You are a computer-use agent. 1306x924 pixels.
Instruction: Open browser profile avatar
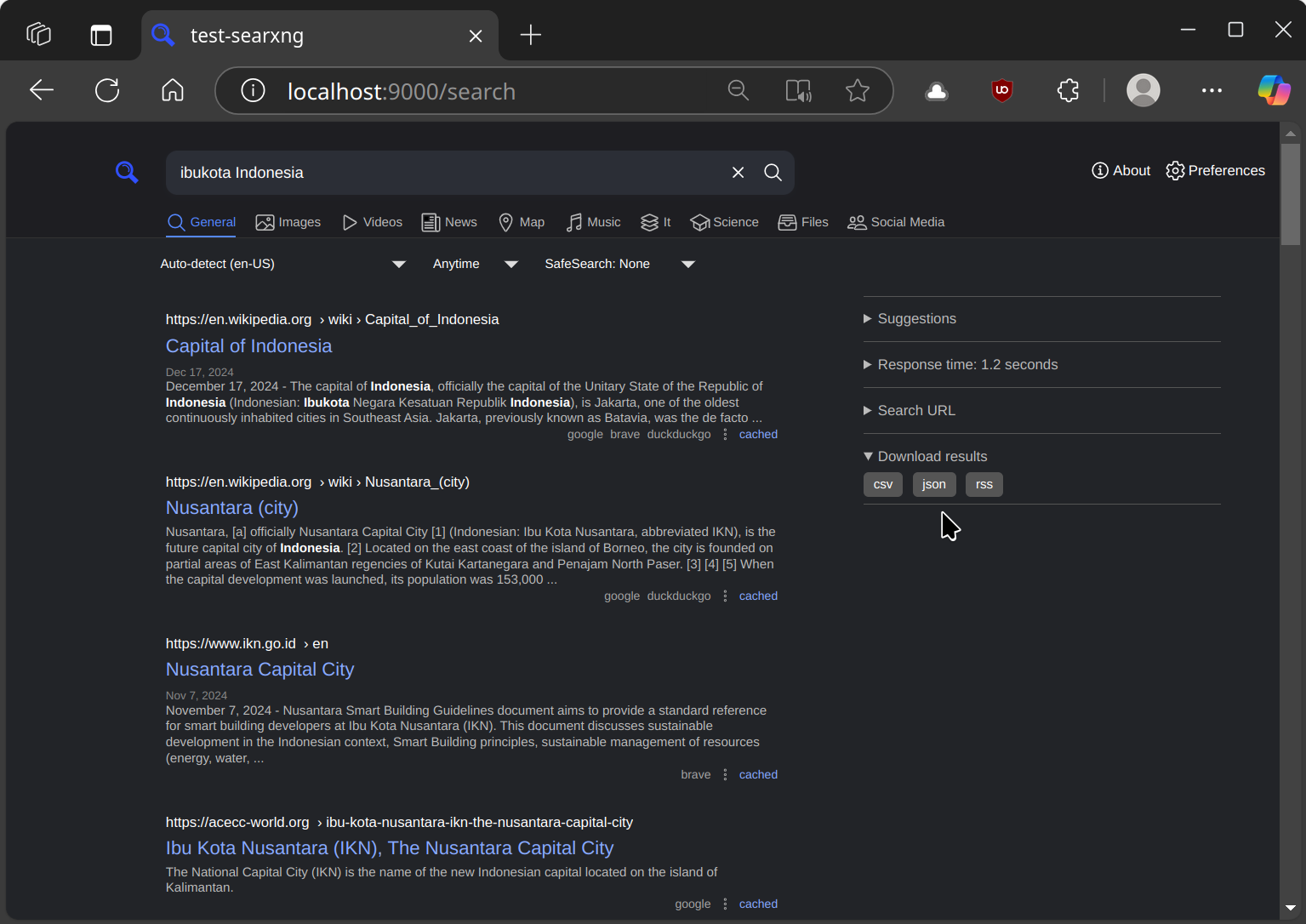pyautogui.click(x=1143, y=90)
